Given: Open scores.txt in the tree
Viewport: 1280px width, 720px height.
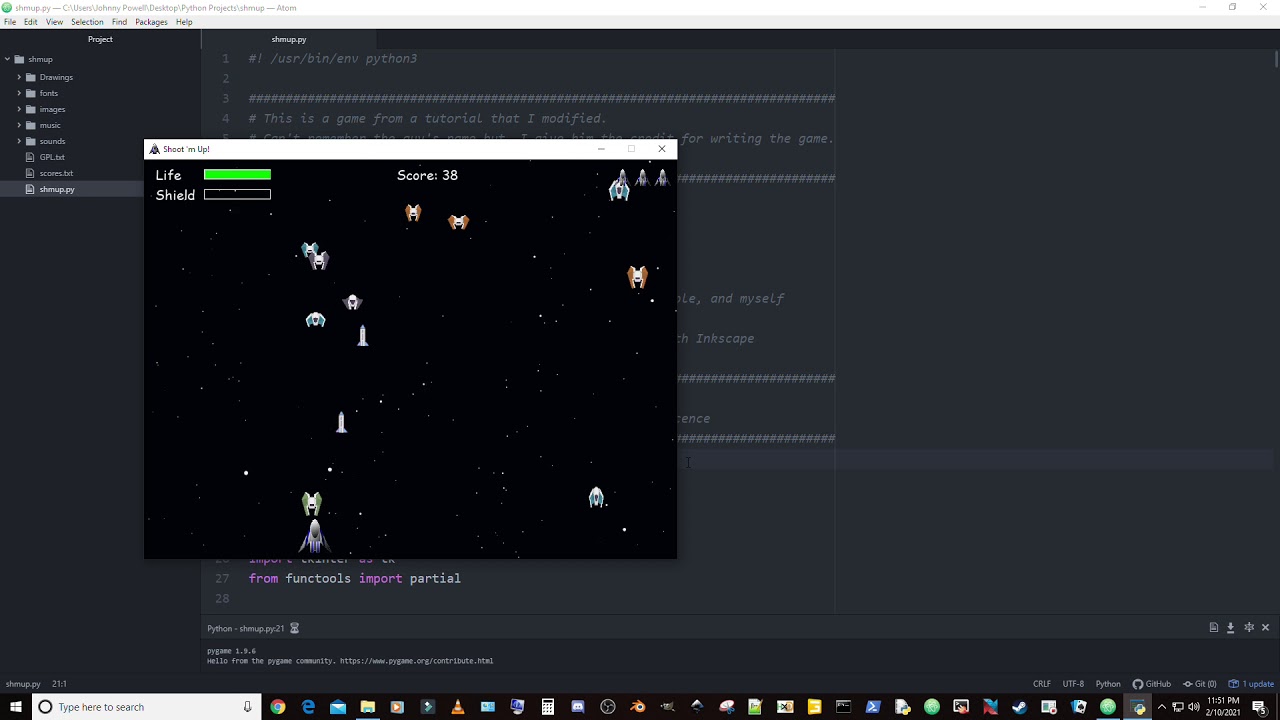Looking at the screenshot, I should pos(56,173).
